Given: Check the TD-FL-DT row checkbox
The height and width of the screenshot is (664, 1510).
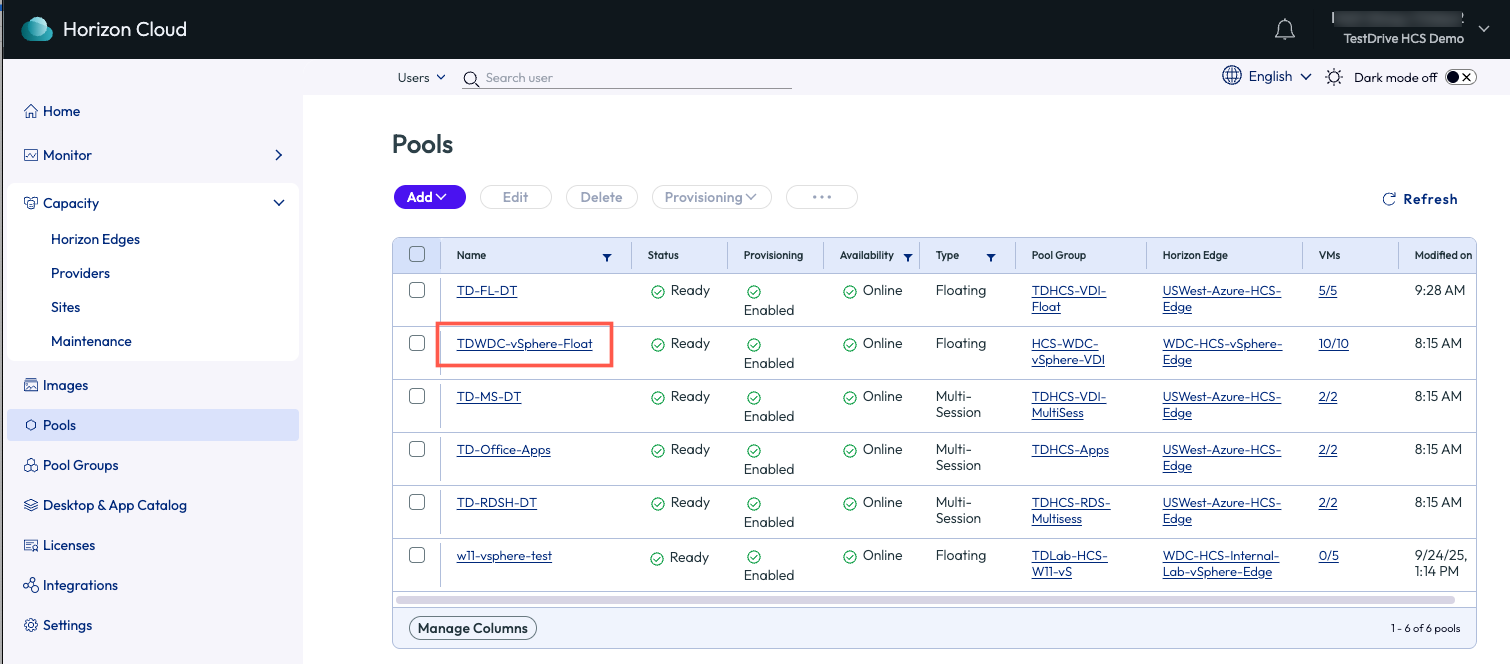Looking at the screenshot, I should (x=417, y=290).
